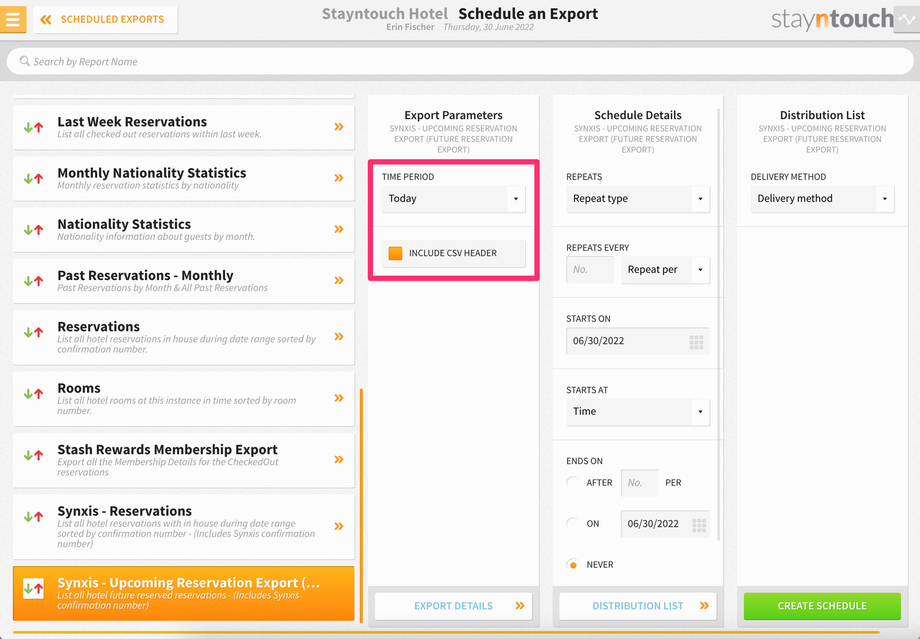Click arrows icon beside Past Reservations - Monthly
The image size is (920, 639).
[33, 280]
